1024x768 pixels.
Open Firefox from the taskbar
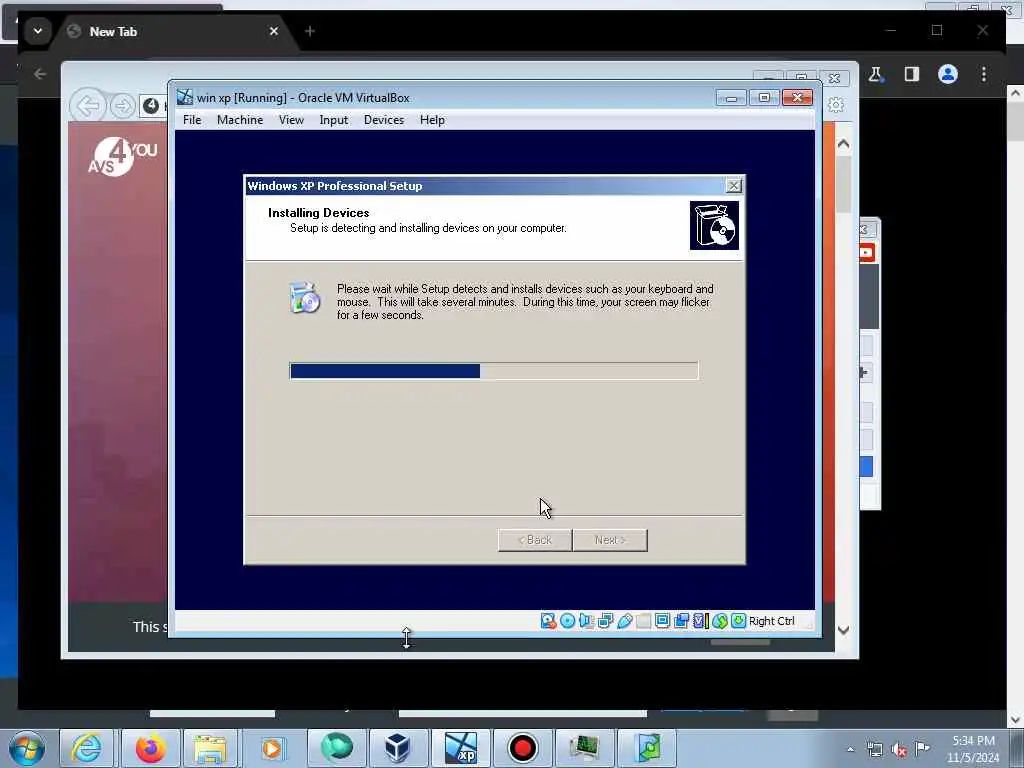coord(150,748)
